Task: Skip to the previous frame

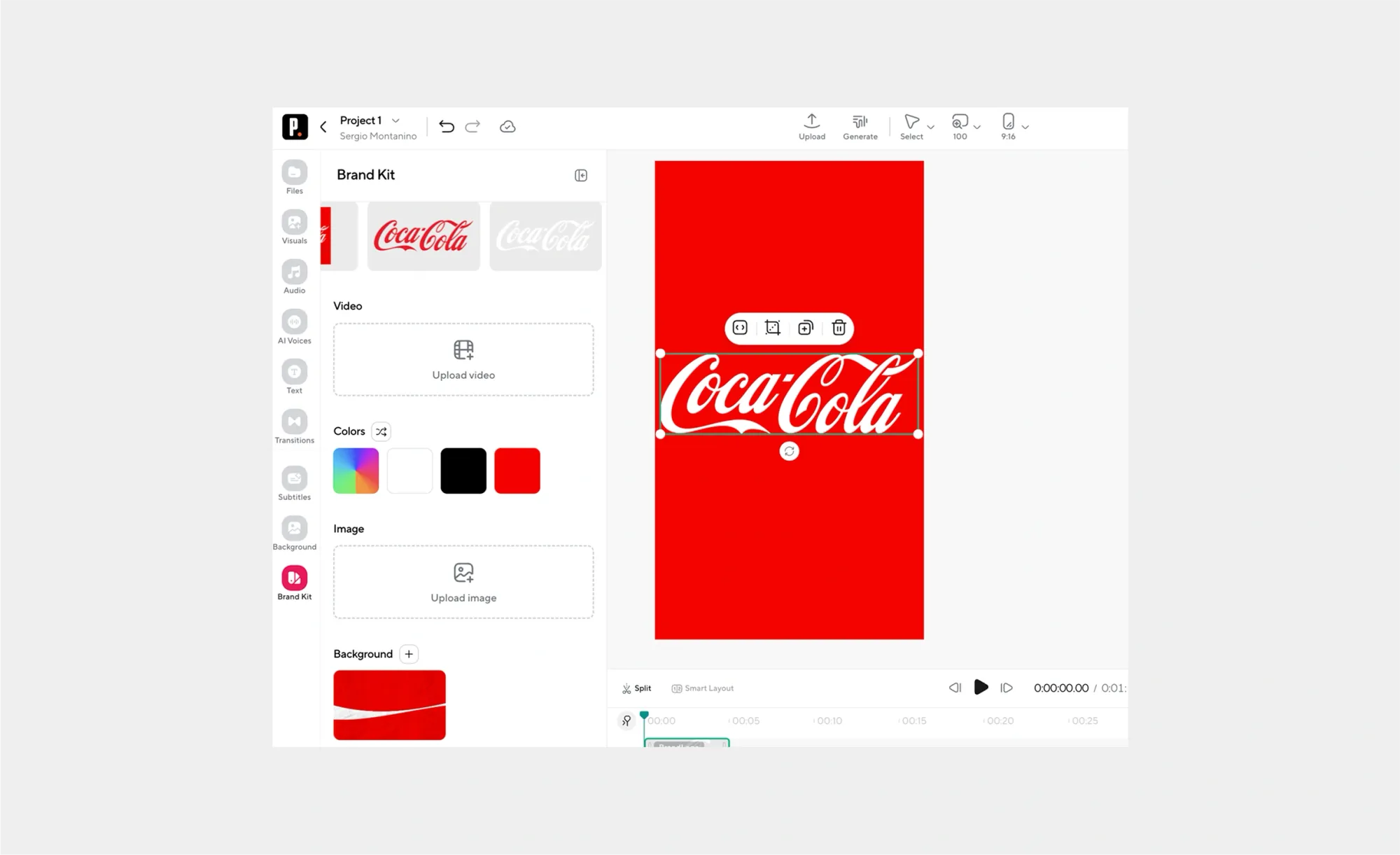Action: 955,688
